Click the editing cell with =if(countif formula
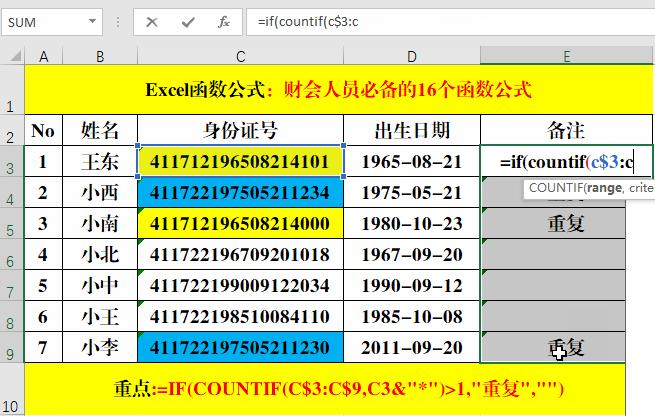This screenshot has height=416, width=655. tap(566, 161)
